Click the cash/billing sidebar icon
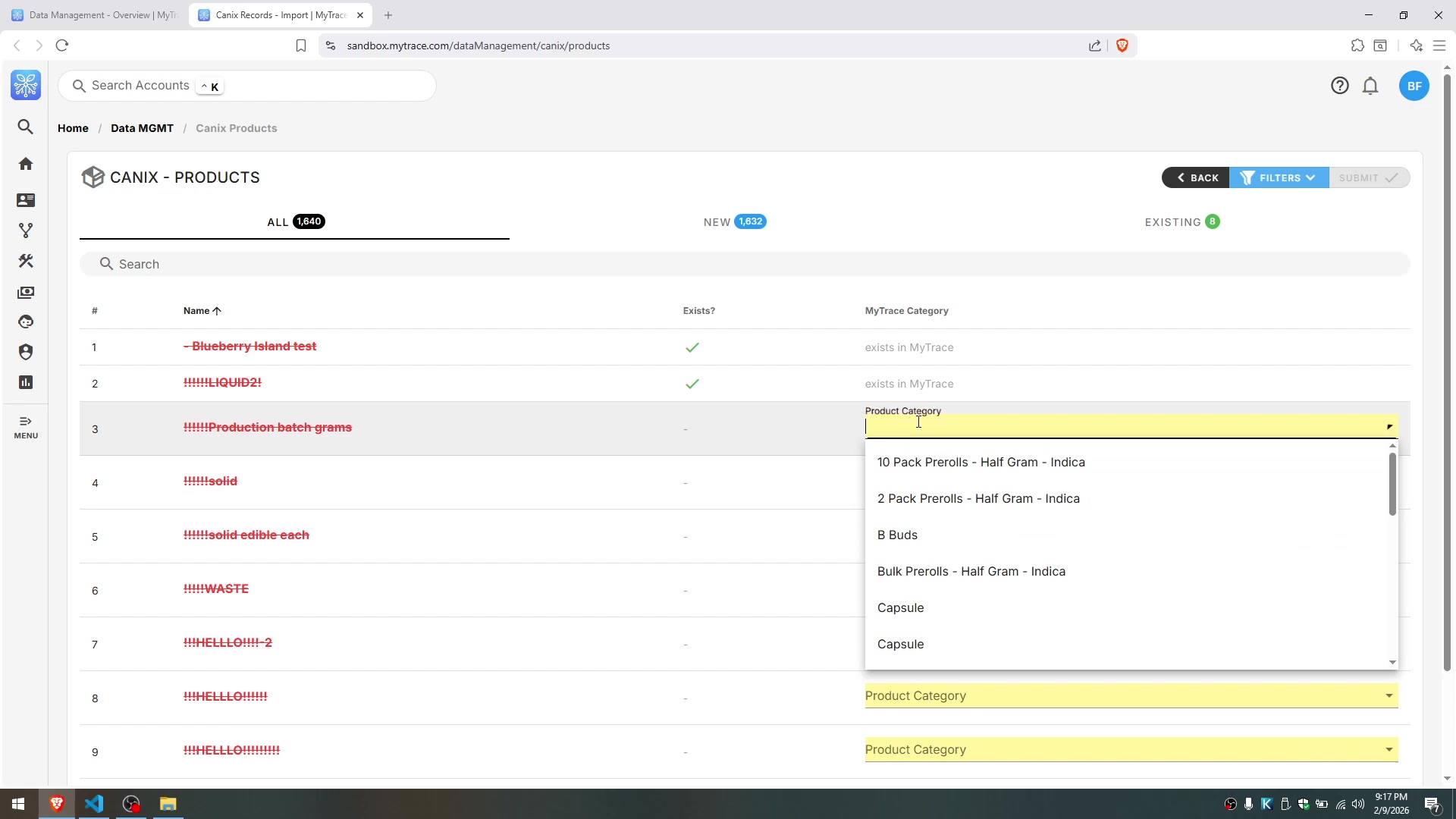 coord(26,292)
